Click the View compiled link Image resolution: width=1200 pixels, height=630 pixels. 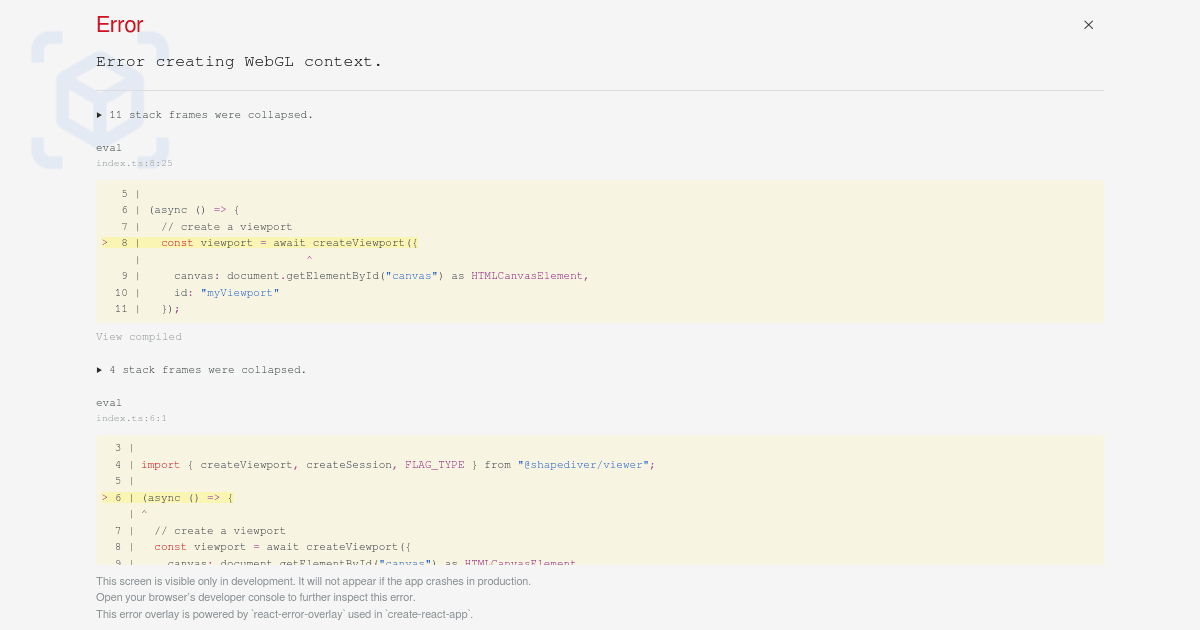click(x=139, y=337)
